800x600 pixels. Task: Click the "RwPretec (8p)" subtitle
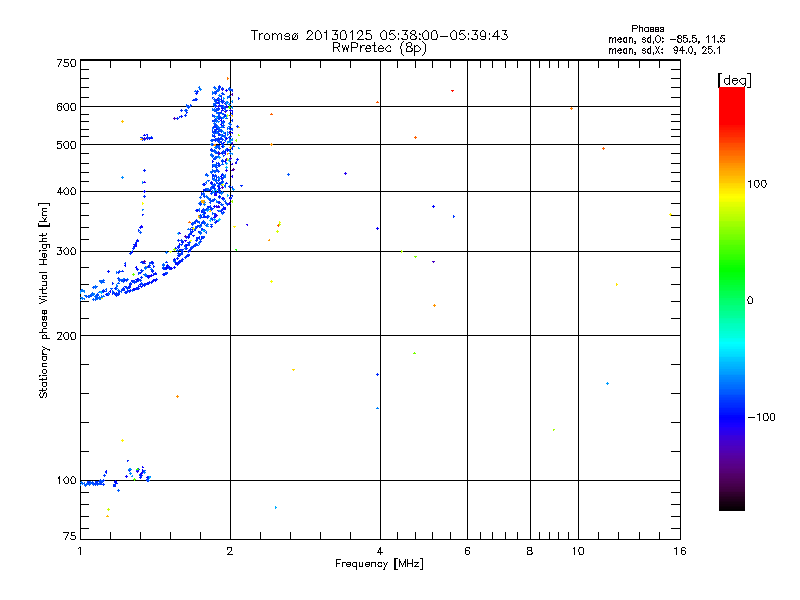(379, 48)
